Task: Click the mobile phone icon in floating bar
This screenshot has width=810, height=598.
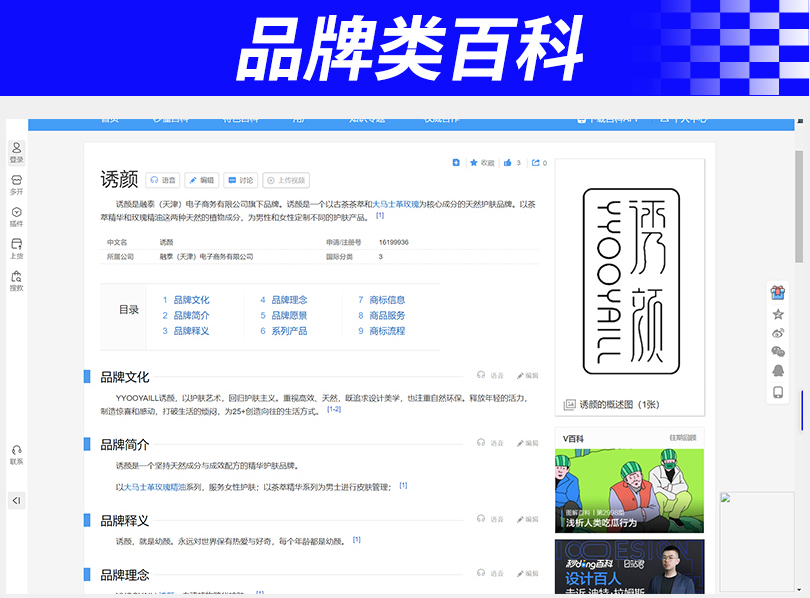Action: coord(777,392)
